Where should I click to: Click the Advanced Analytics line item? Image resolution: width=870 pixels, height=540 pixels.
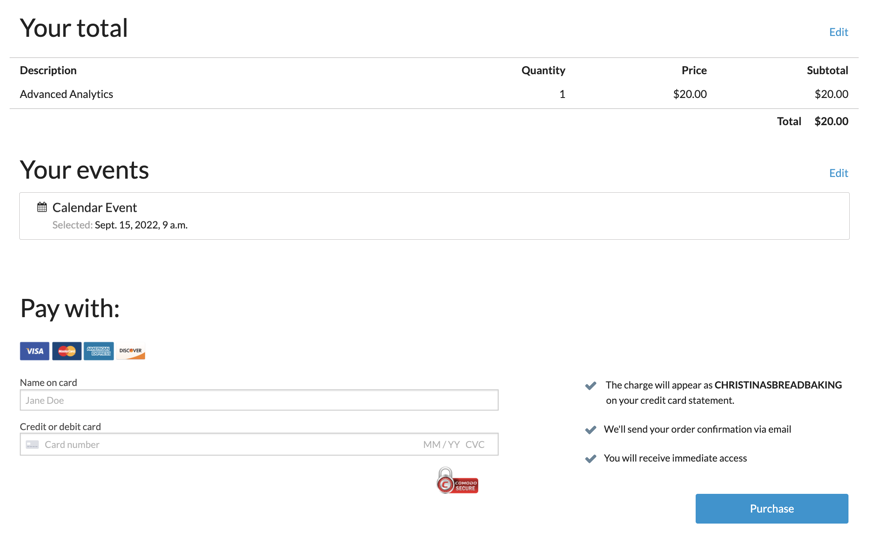(x=66, y=94)
